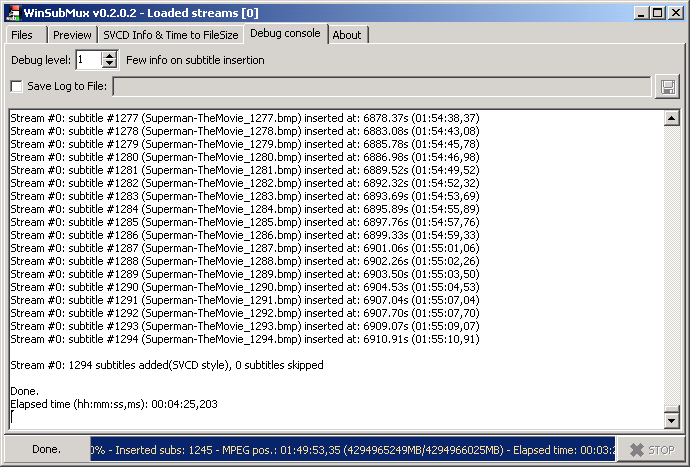The height and width of the screenshot is (467, 690).
Task: Go to the About tab
Action: (x=347, y=35)
